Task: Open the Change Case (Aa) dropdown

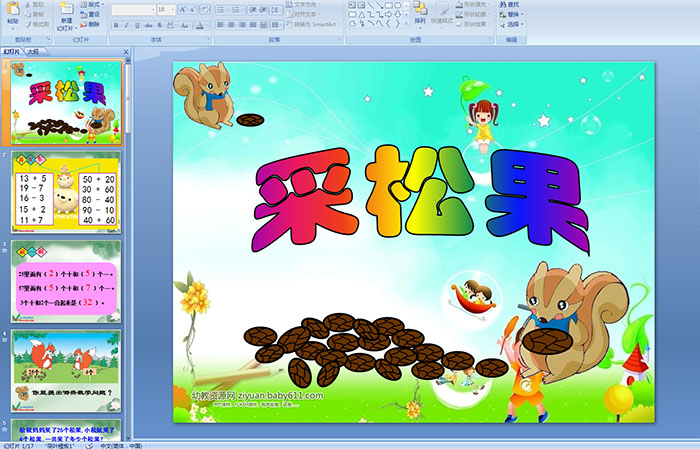Action: pos(185,25)
